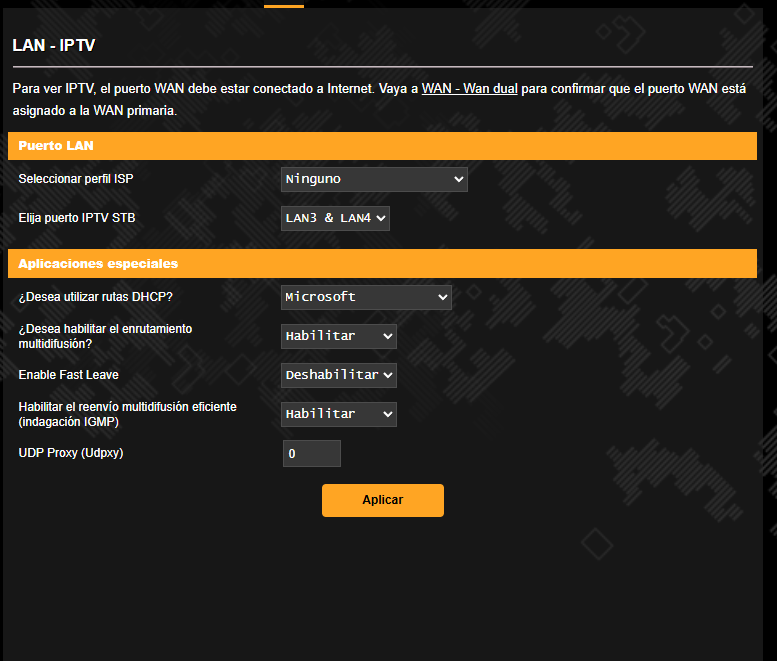Click the reenvío multidifusión eficiente label
The width and height of the screenshot is (777, 661).
127,414
